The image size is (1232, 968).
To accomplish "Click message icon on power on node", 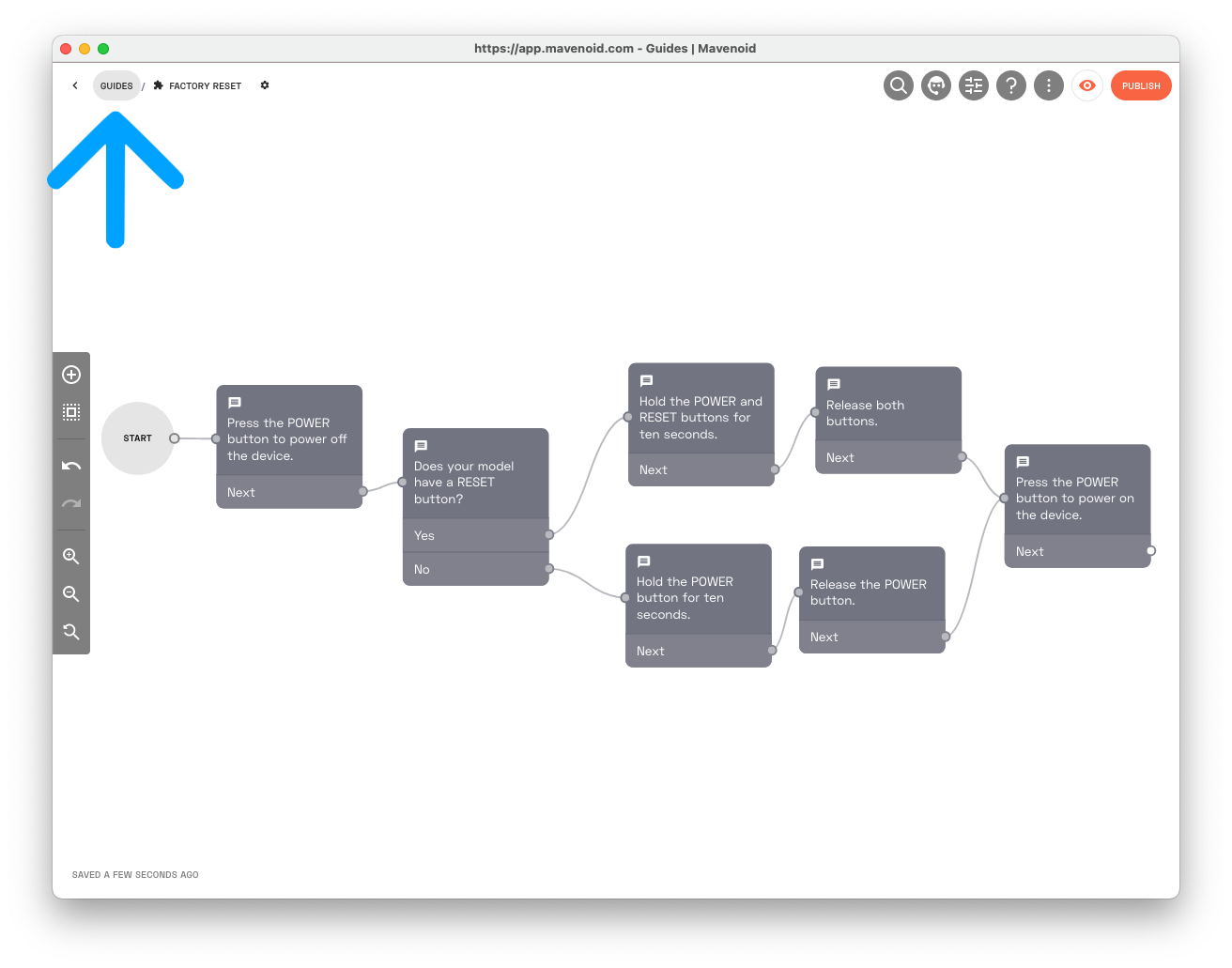I will (x=1023, y=462).
